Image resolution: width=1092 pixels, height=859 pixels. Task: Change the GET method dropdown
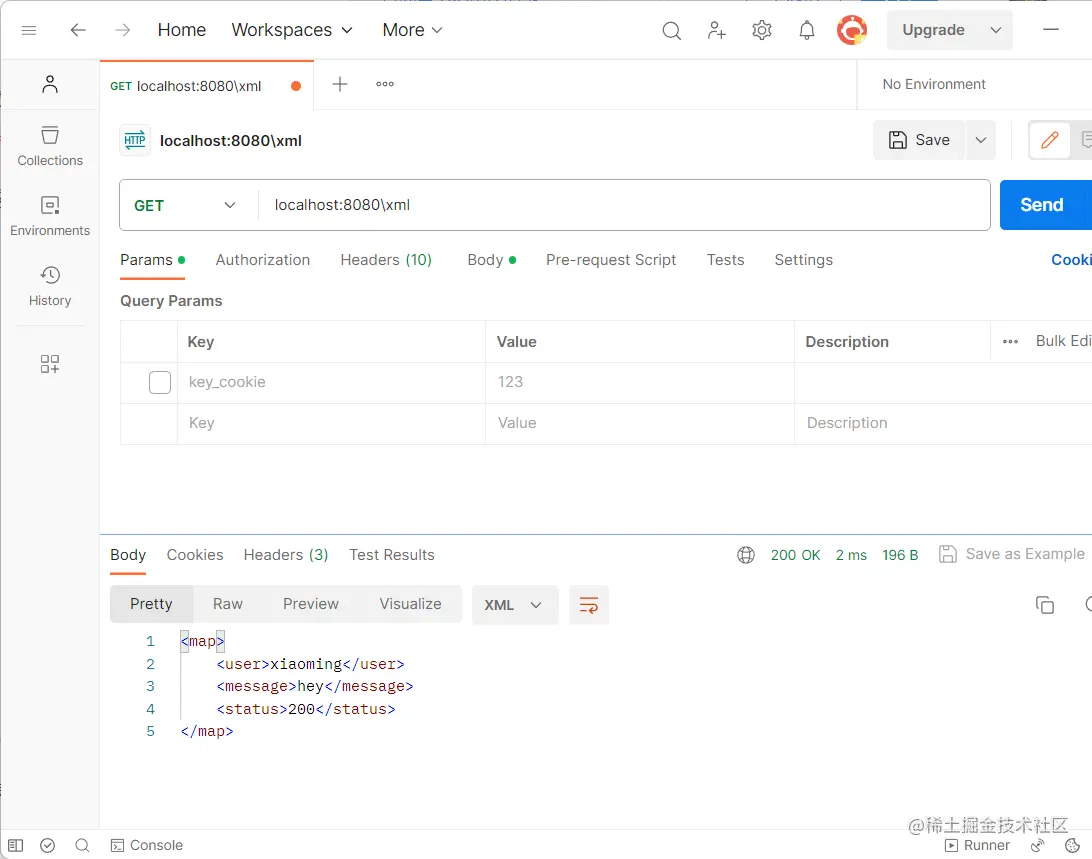(x=185, y=206)
